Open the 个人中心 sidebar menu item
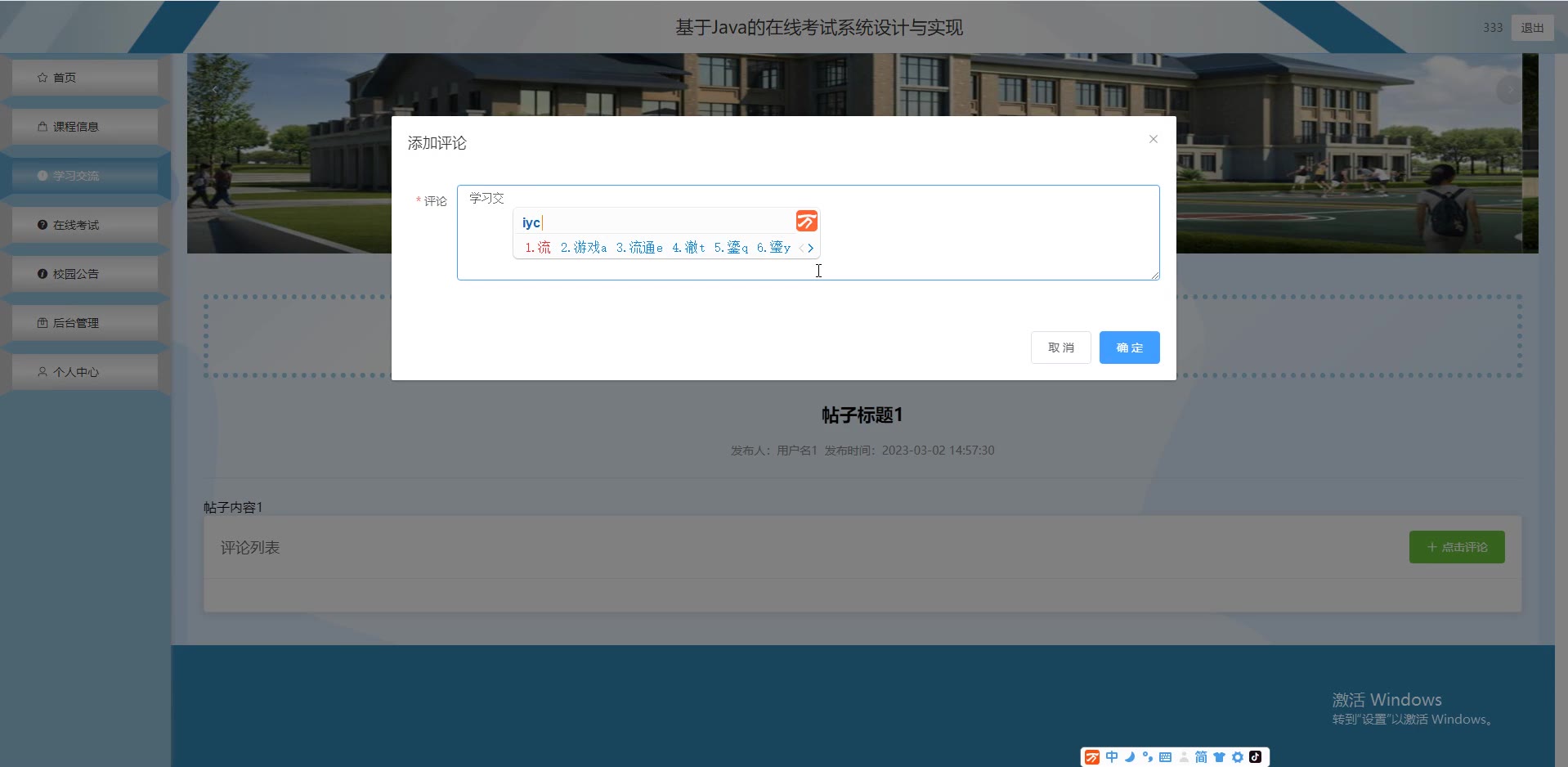This screenshot has height=767, width=1568. [85, 372]
